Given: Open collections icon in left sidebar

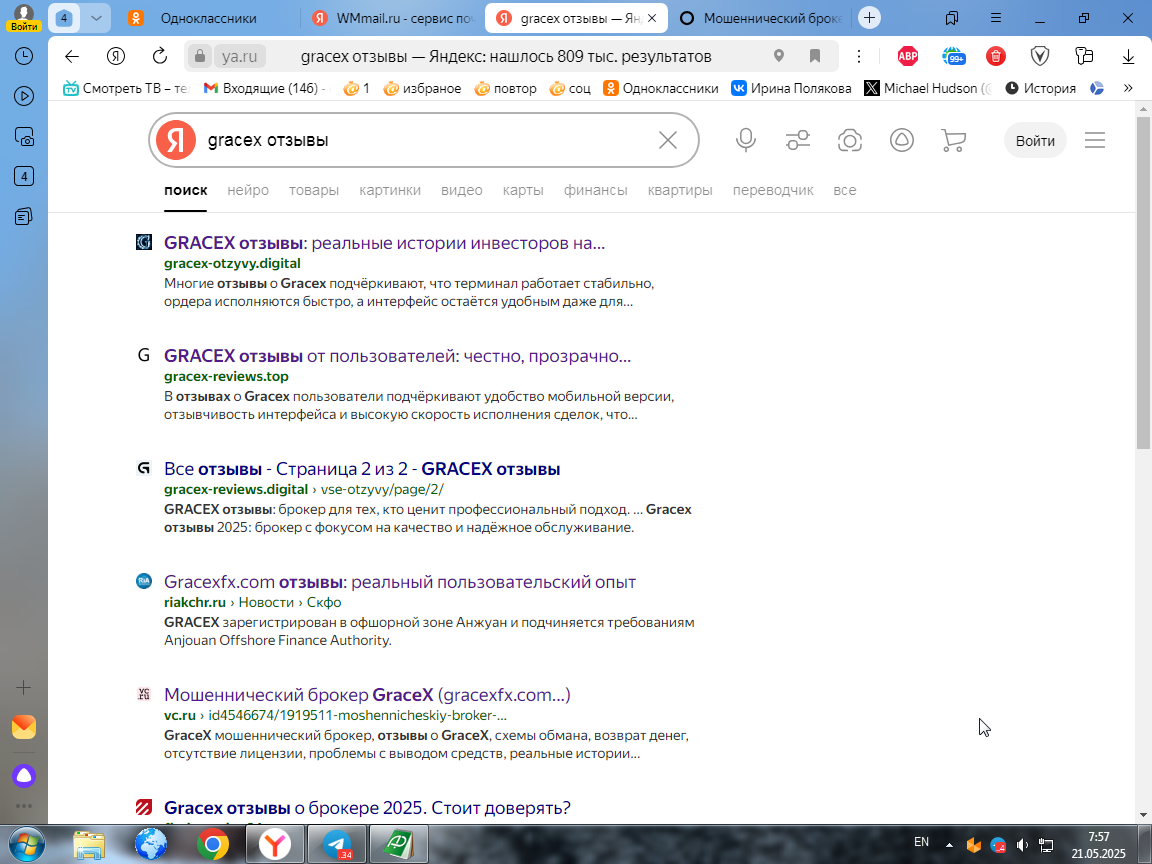Looking at the screenshot, I should (x=24, y=216).
